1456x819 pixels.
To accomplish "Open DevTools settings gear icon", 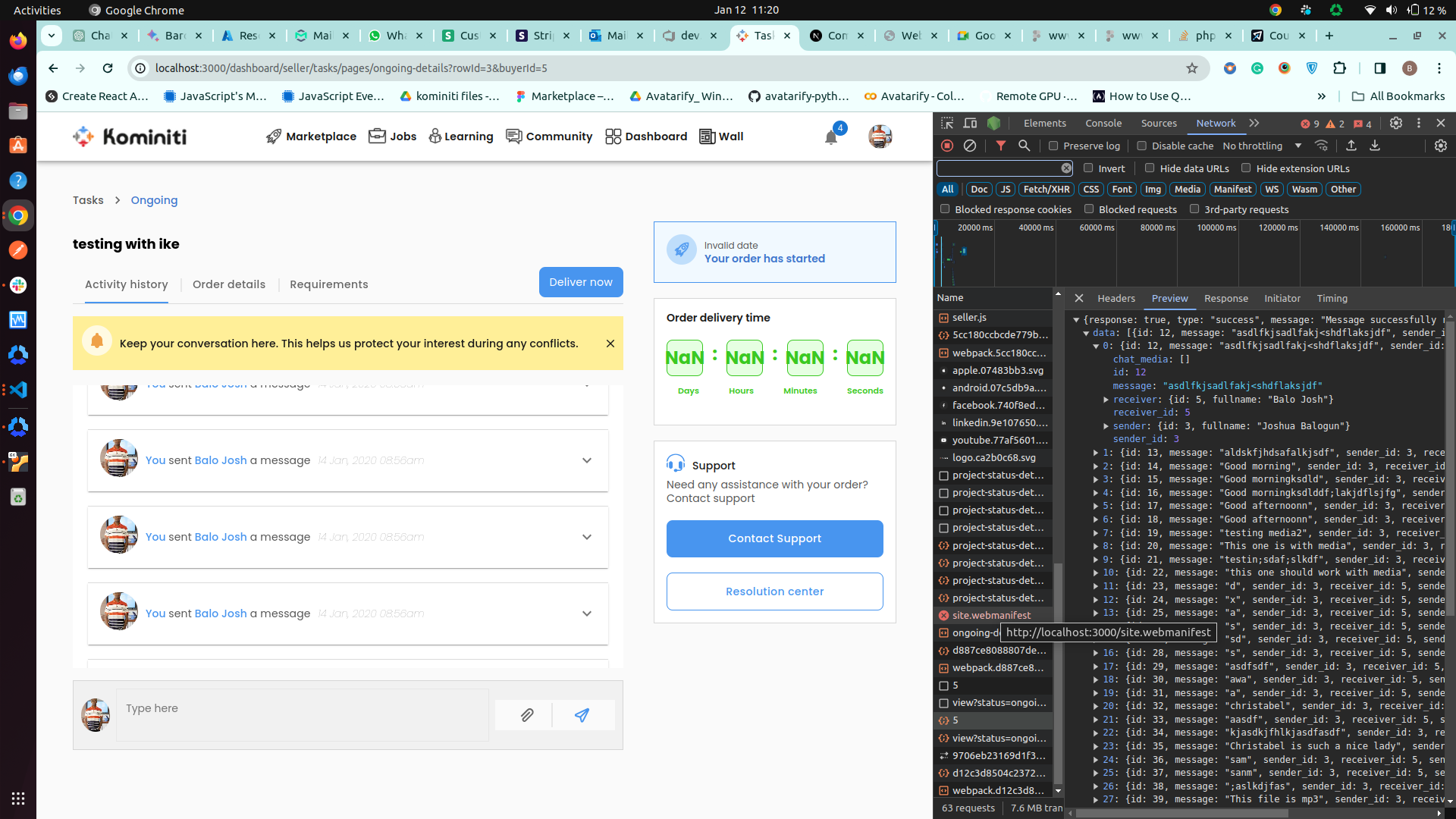I will 1396,123.
